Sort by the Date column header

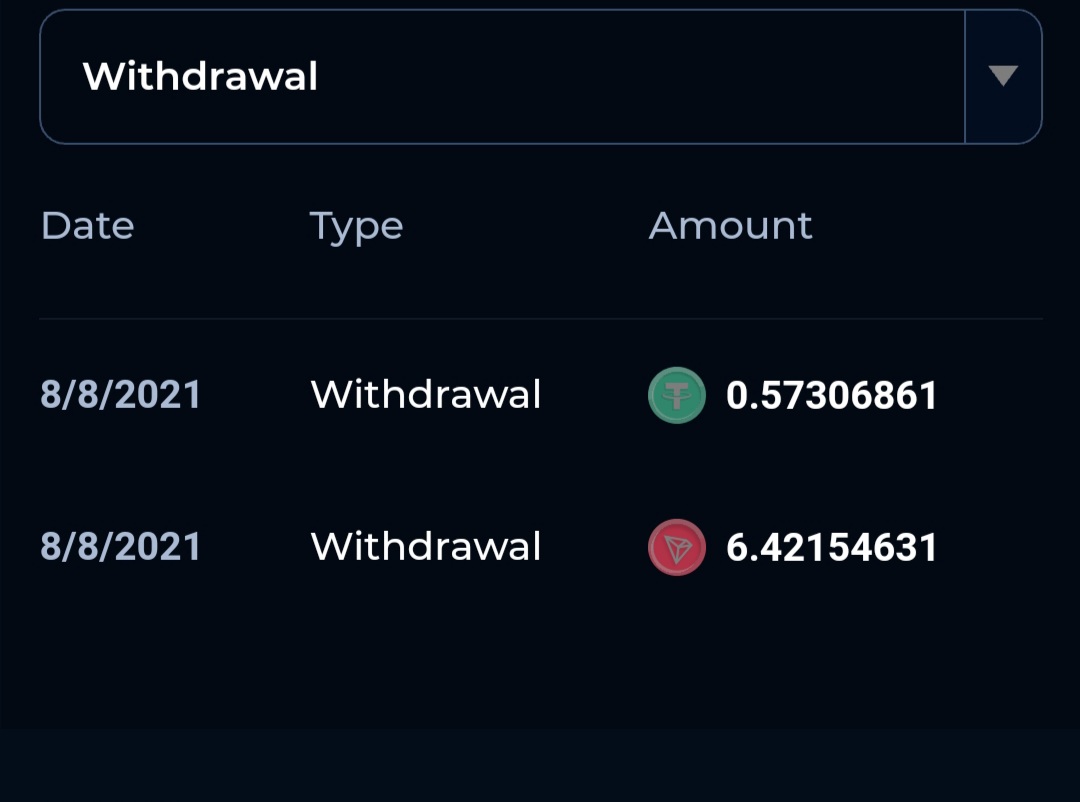pos(87,226)
